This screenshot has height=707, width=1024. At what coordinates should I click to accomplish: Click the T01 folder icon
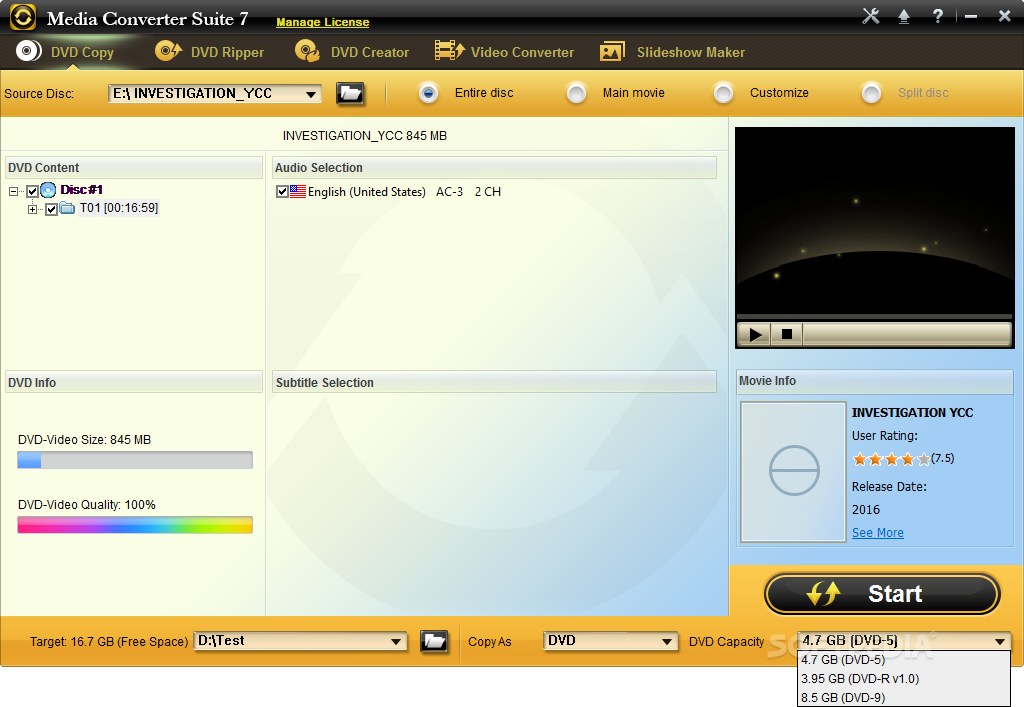(x=67, y=208)
